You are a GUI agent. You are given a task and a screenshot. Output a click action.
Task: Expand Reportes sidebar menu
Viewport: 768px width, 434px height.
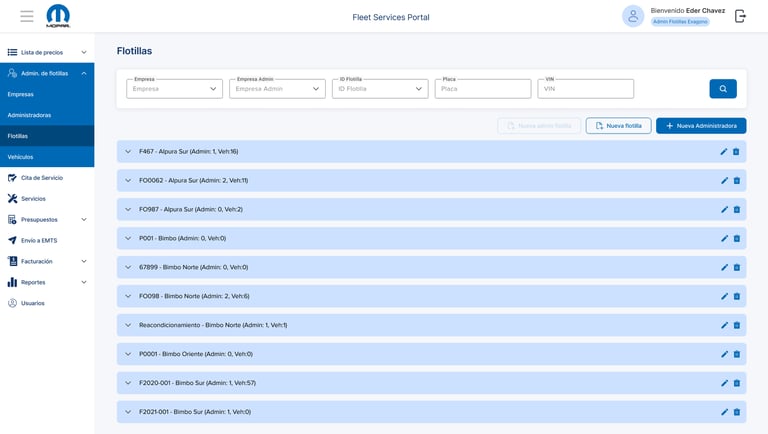47,282
